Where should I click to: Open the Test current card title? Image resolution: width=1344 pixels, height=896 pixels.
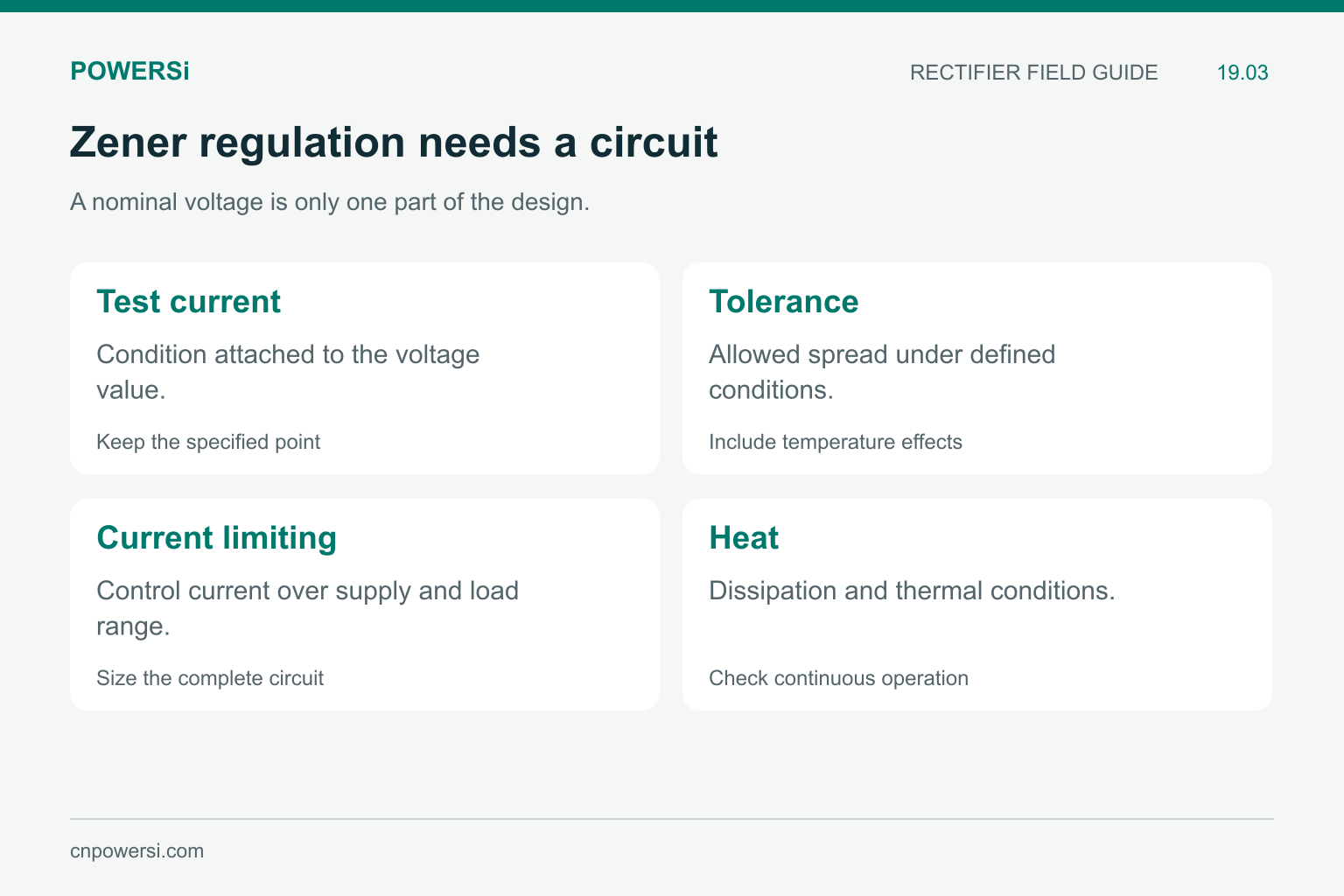(x=188, y=302)
